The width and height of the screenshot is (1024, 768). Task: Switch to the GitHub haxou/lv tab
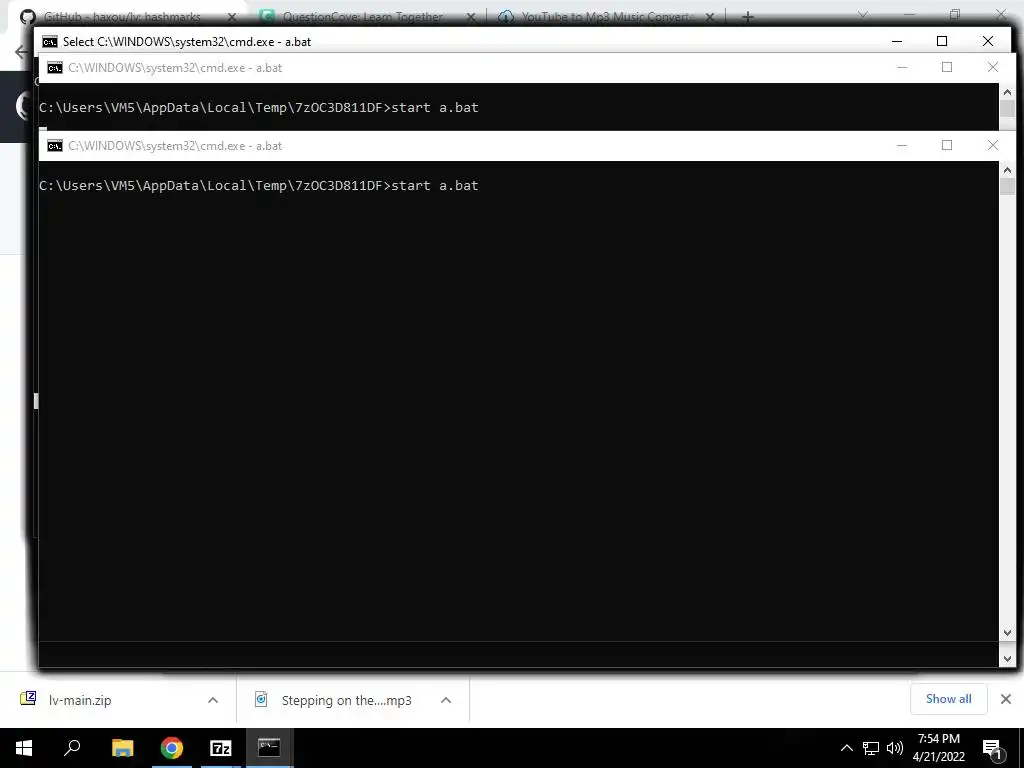tap(122, 17)
